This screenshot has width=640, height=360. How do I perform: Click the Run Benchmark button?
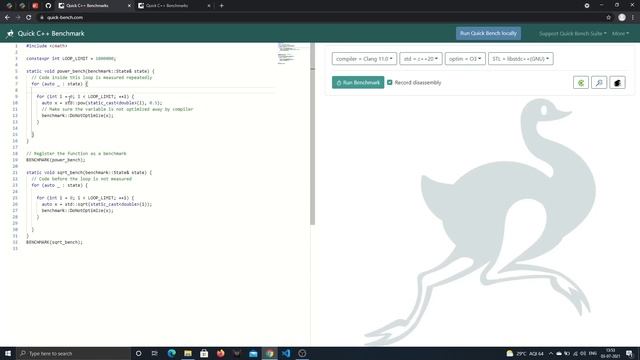pyautogui.click(x=358, y=82)
